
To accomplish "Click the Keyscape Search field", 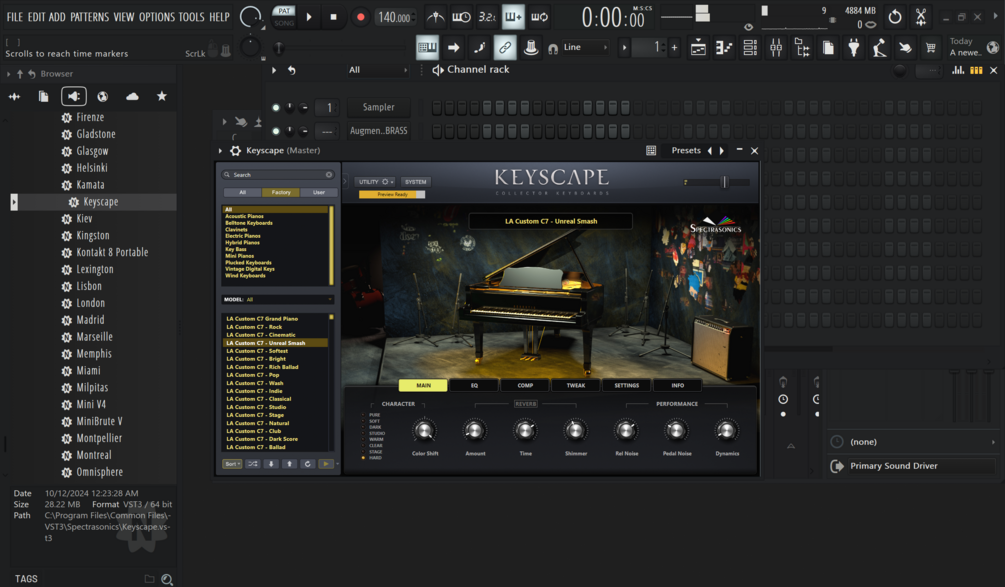I will tap(278, 175).
